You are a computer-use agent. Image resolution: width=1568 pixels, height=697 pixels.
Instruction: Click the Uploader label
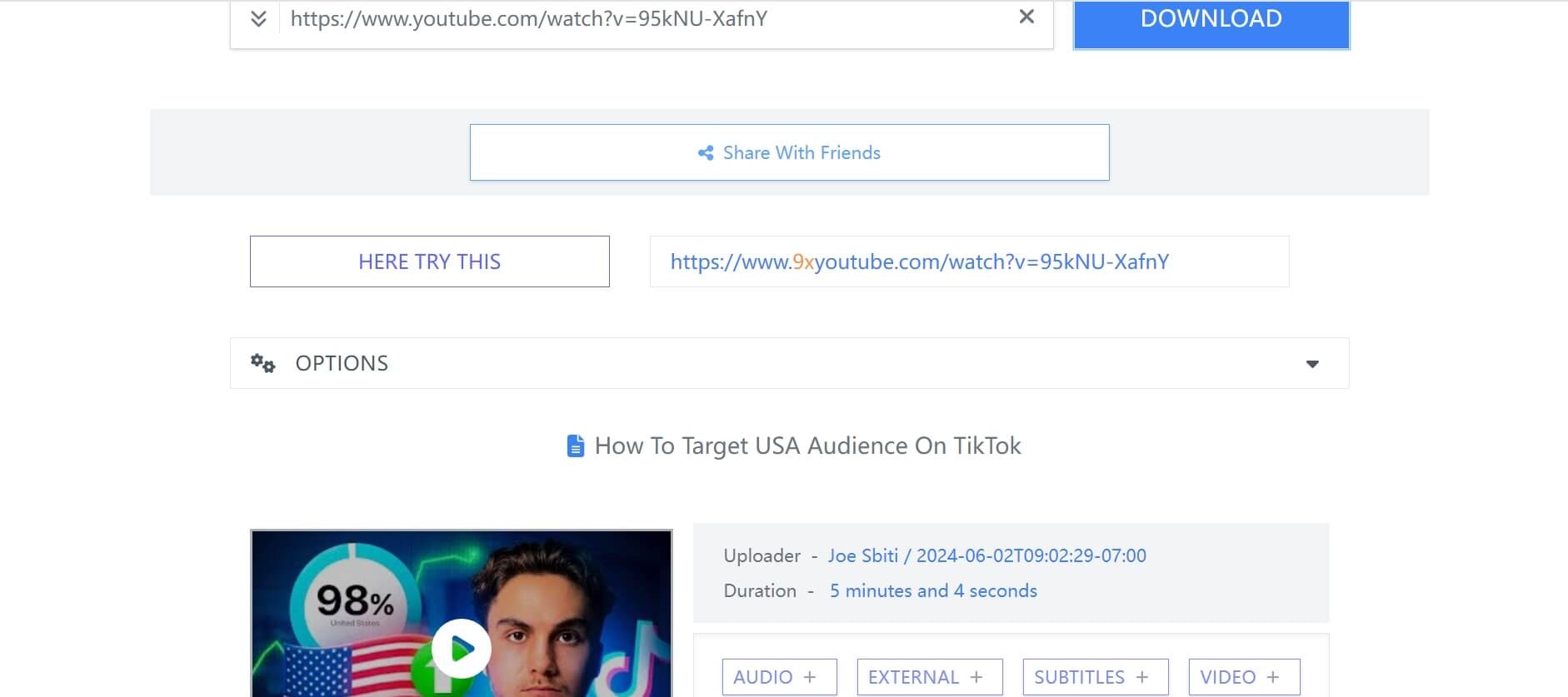[x=762, y=555]
